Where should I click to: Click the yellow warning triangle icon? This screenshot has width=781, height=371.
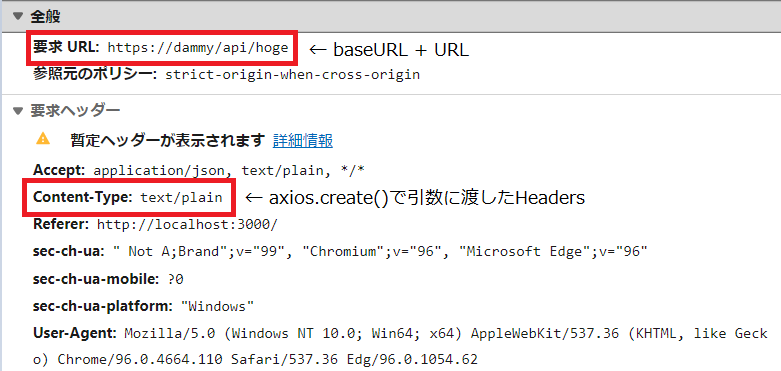[x=43, y=138]
